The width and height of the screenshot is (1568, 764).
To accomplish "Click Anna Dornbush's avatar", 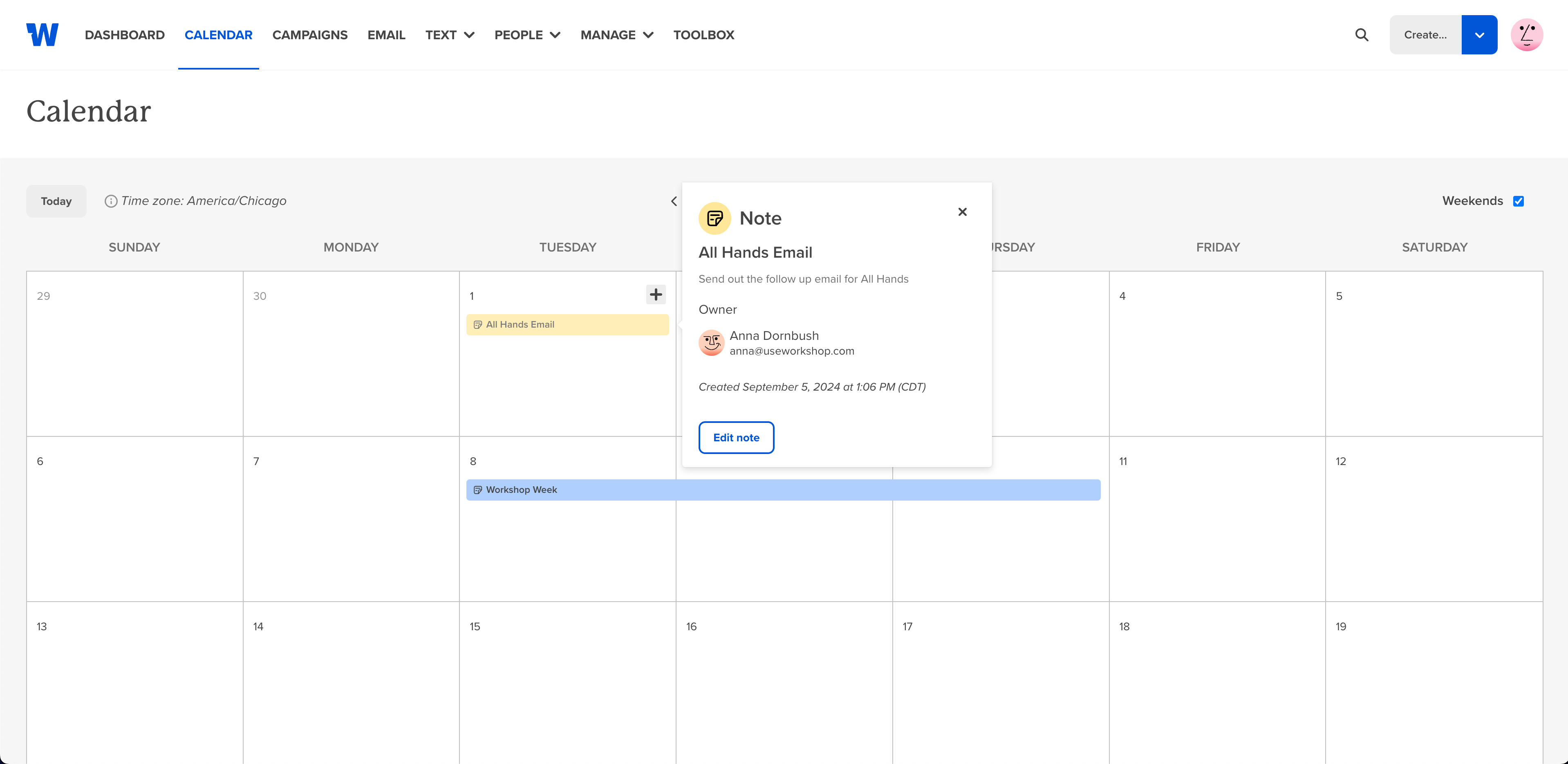I will tap(711, 342).
